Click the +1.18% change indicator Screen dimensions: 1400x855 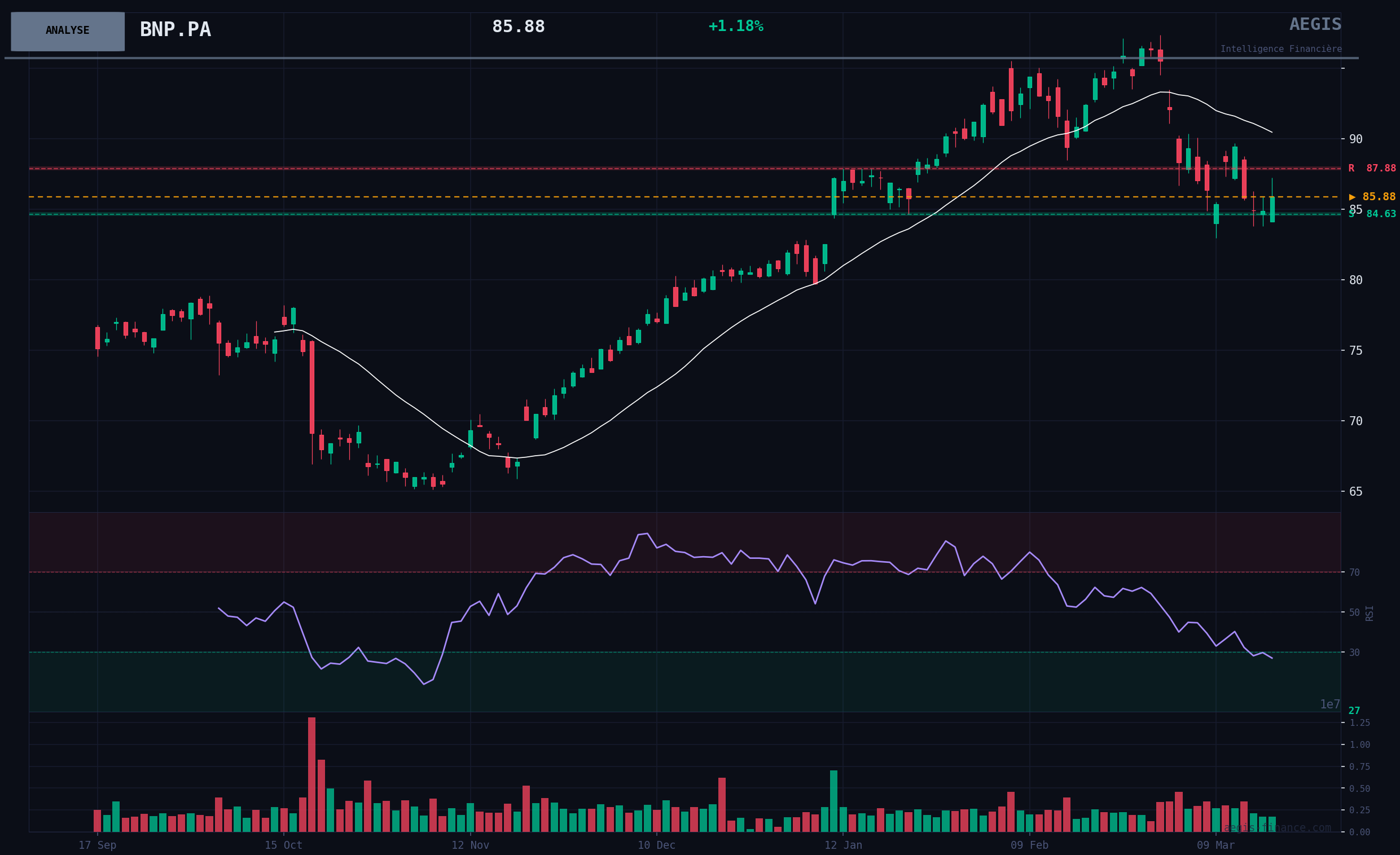735,27
